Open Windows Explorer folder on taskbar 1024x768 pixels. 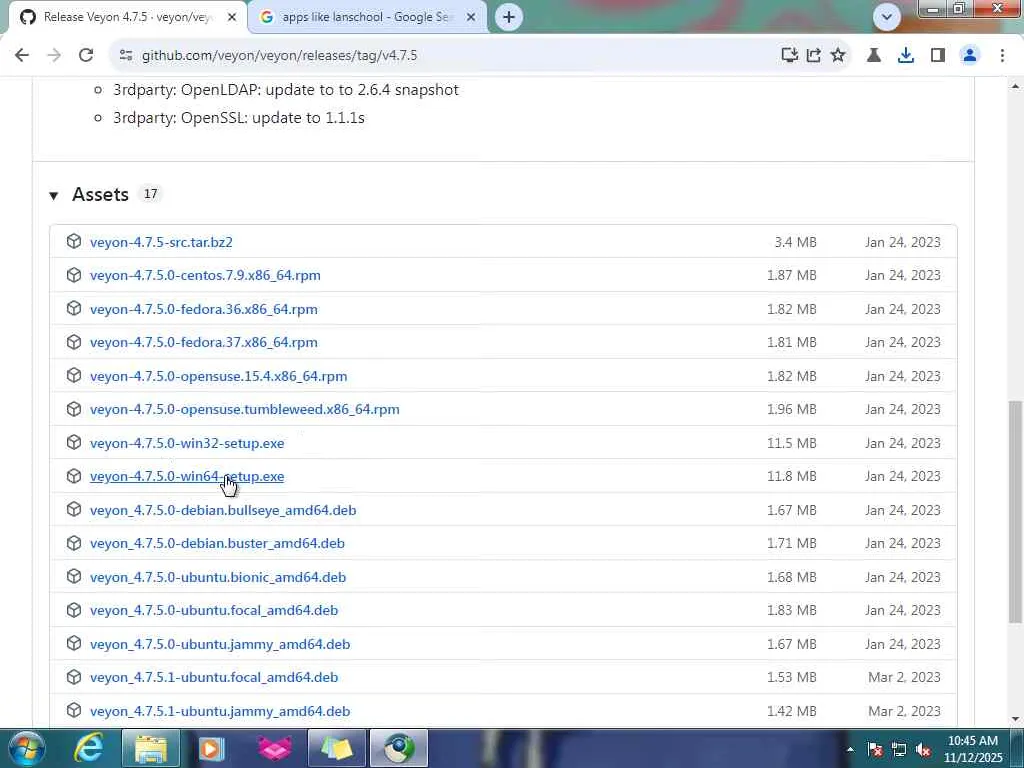[x=151, y=748]
